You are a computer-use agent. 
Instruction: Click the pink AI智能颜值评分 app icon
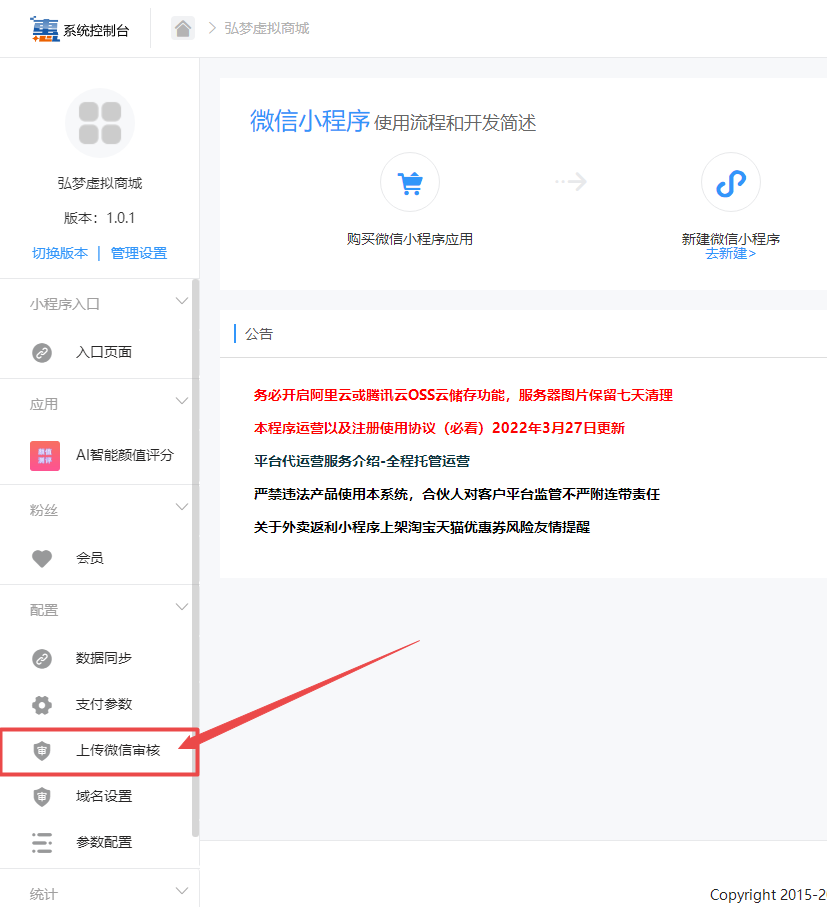45,455
